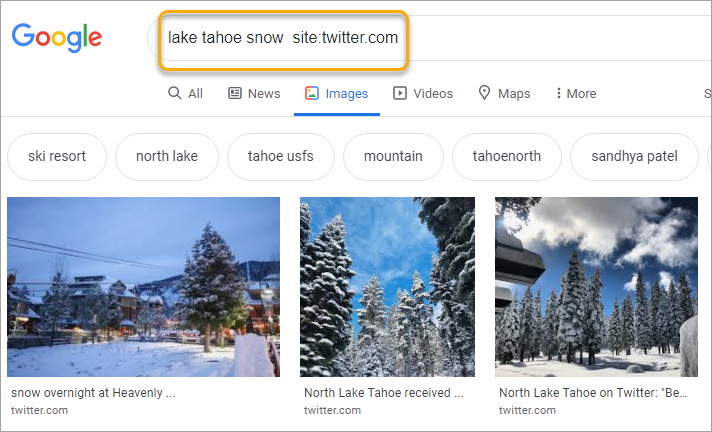This screenshot has width=712, height=432.
Task: Click the Videos play icon
Action: click(x=400, y=93)
